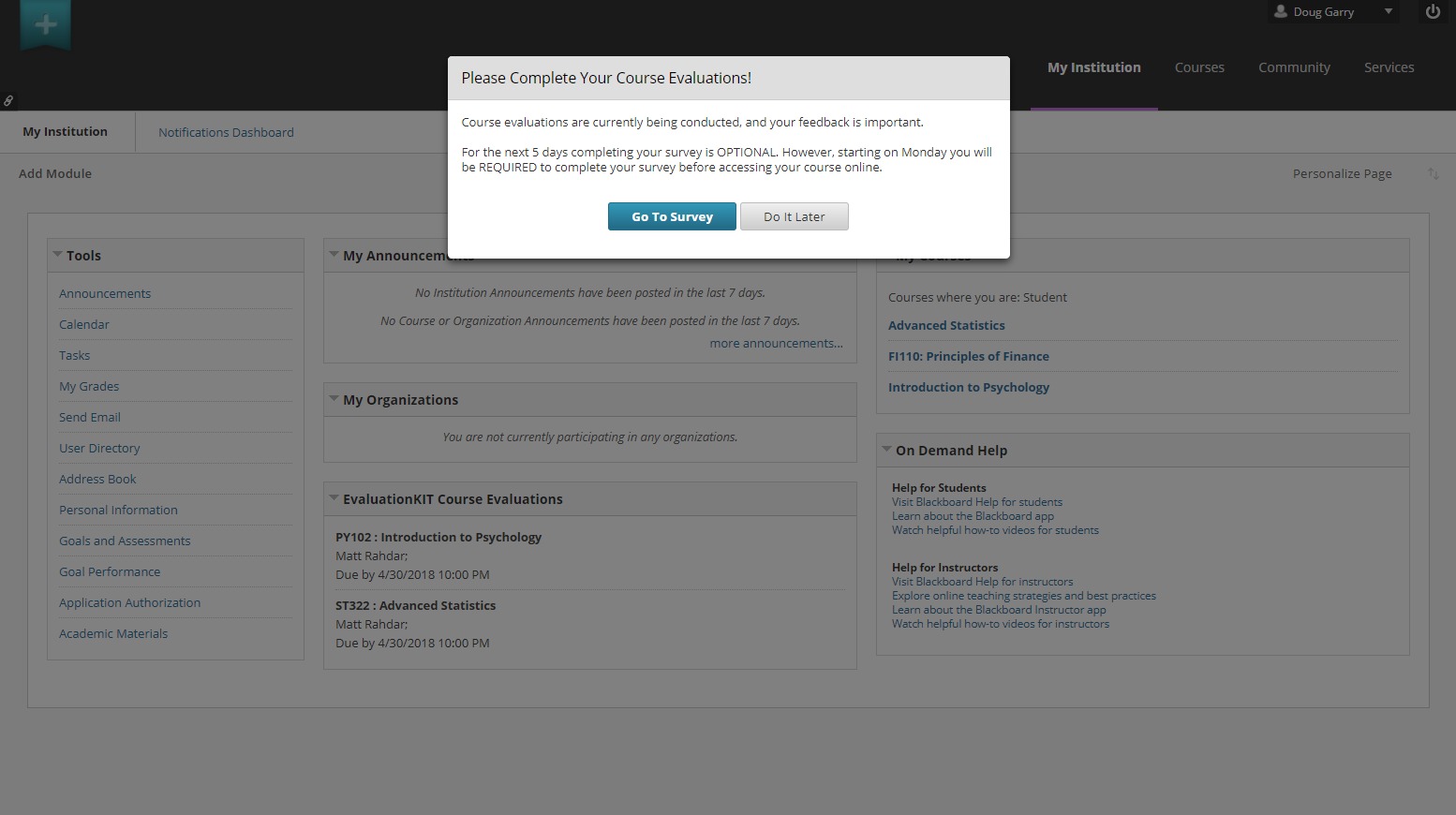Viewport: 1456px width, 815px height.
Task: Open the Doug Garry user menu dropdown arrow
Action: (x=1389, y=12)
